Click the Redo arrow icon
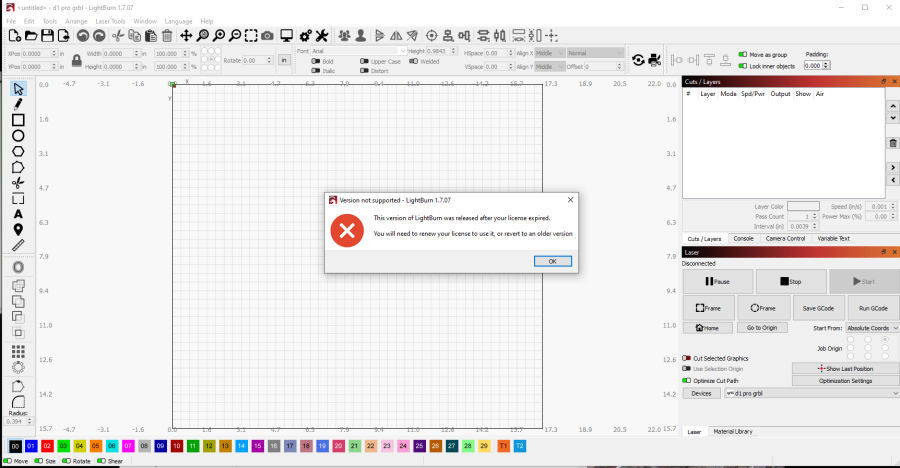The image size is (900, 468). [x=99, y=36]
